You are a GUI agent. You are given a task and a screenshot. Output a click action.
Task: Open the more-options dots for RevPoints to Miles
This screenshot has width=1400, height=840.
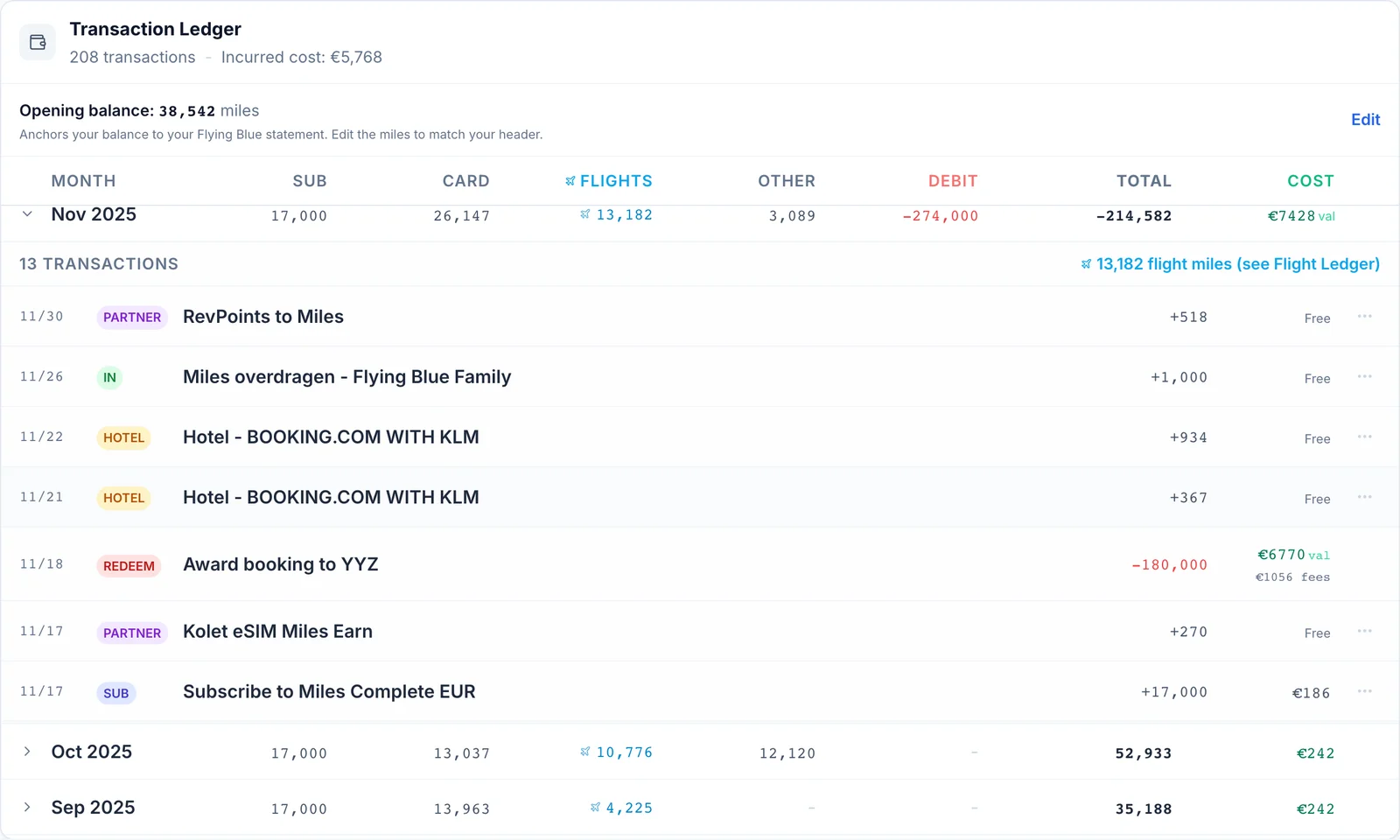[1364, 316]
